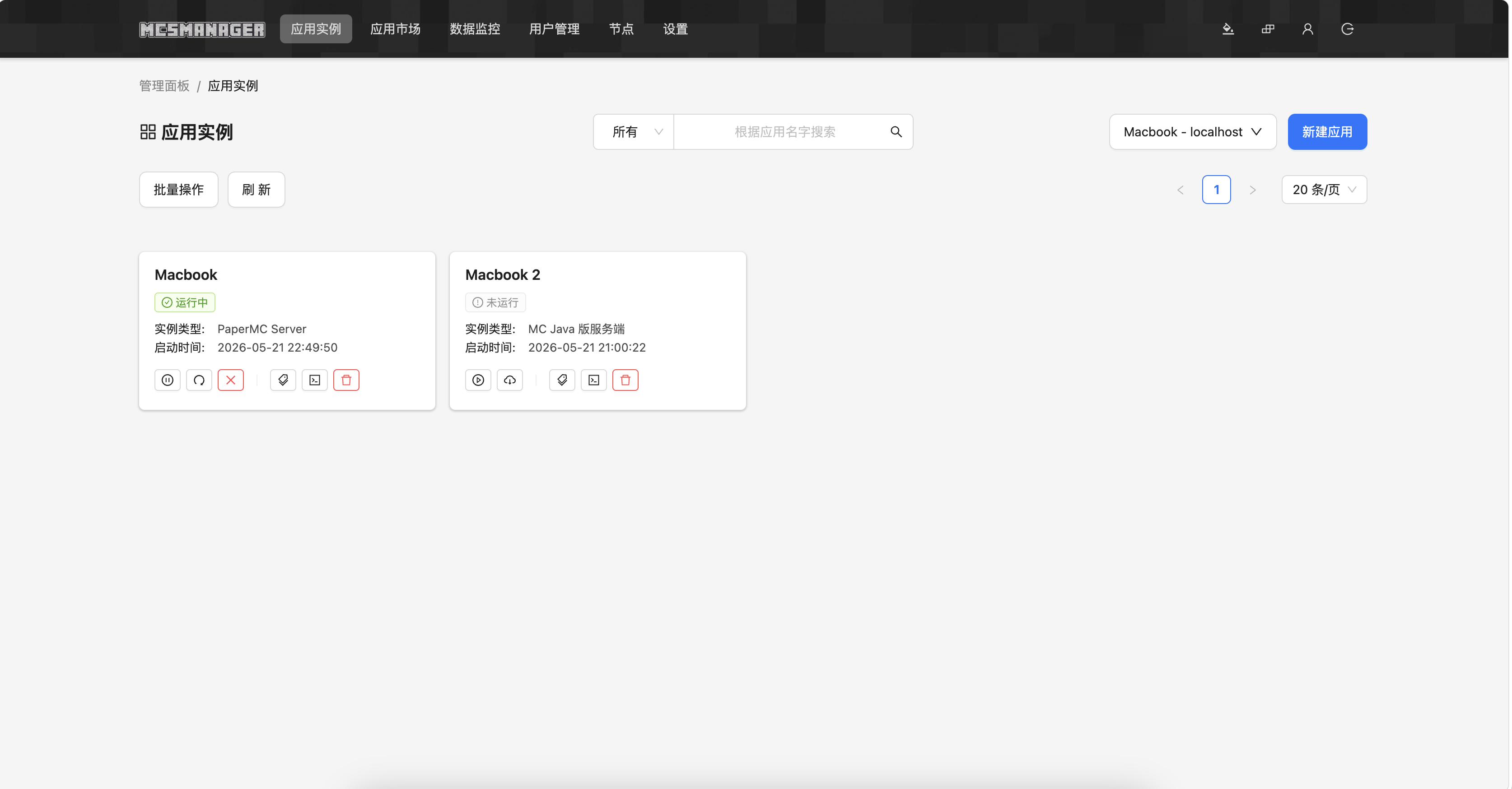Viewport: 1512px width, 789px height.
Task: Click the next page arrow
Action: point(1253,190)
